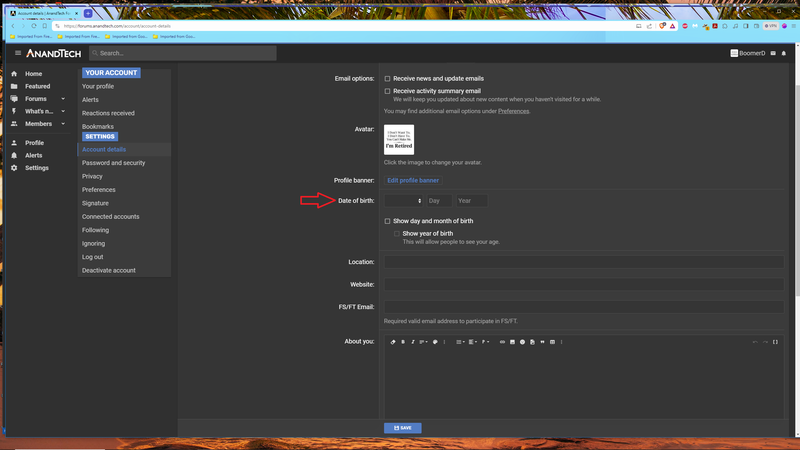Insert an image in editor
Screen dimensions: 800x450
point(512,342)
